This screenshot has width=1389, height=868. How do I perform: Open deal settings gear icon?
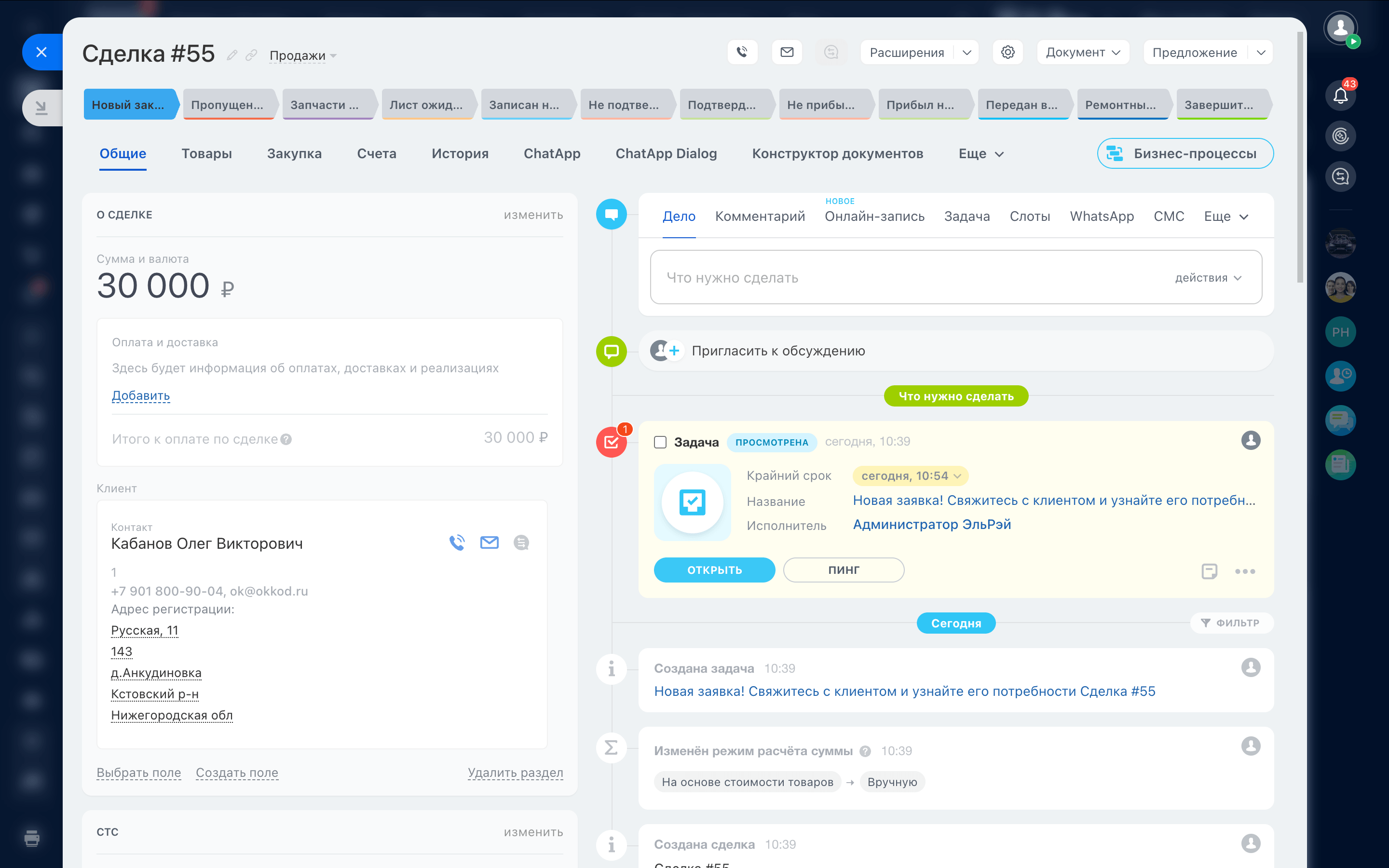pyautogui.click(x=1008, y=52)
